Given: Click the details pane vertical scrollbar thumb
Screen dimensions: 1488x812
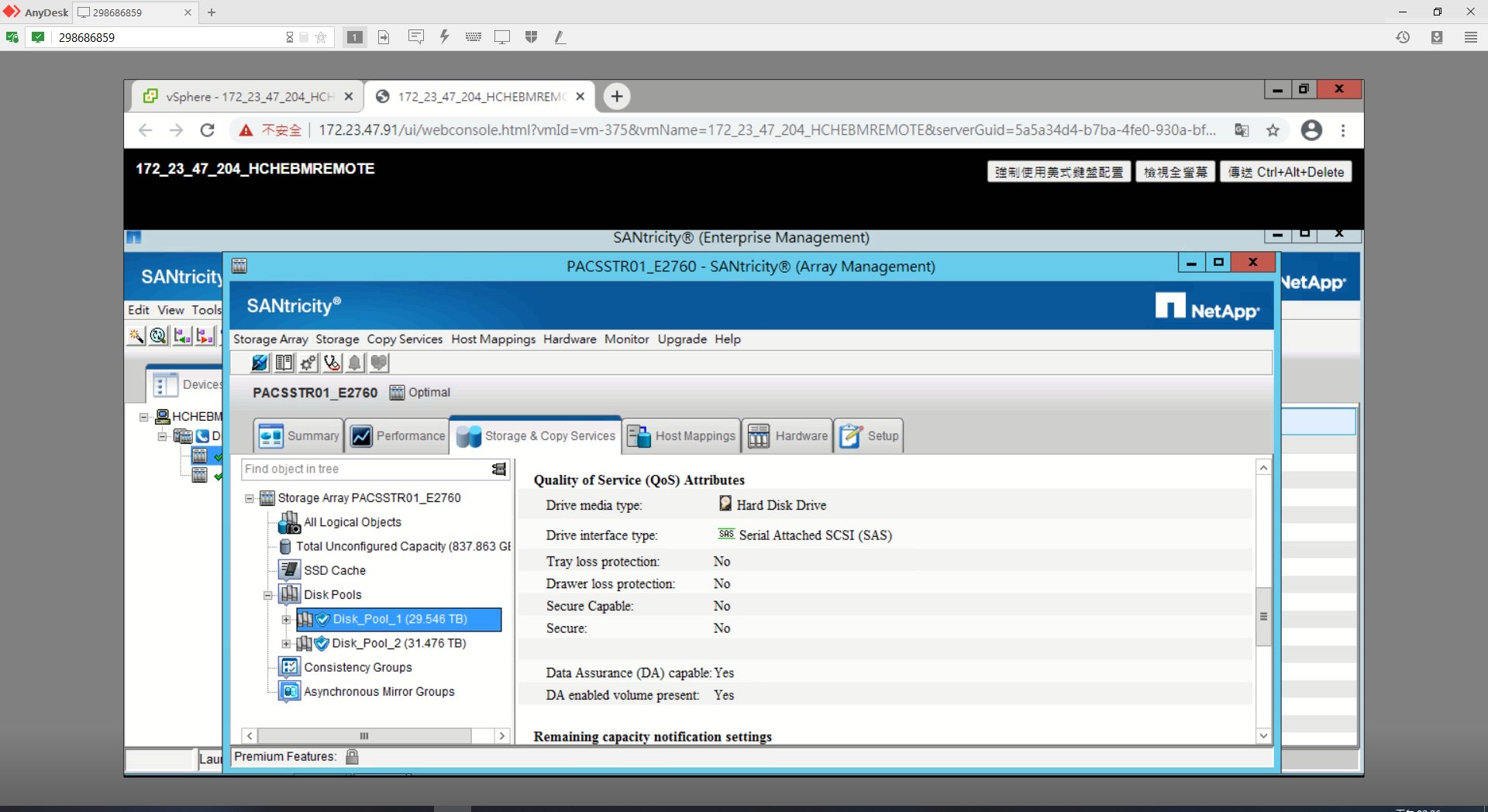Looking at the screenshot, I should [x=1263, y=616].
